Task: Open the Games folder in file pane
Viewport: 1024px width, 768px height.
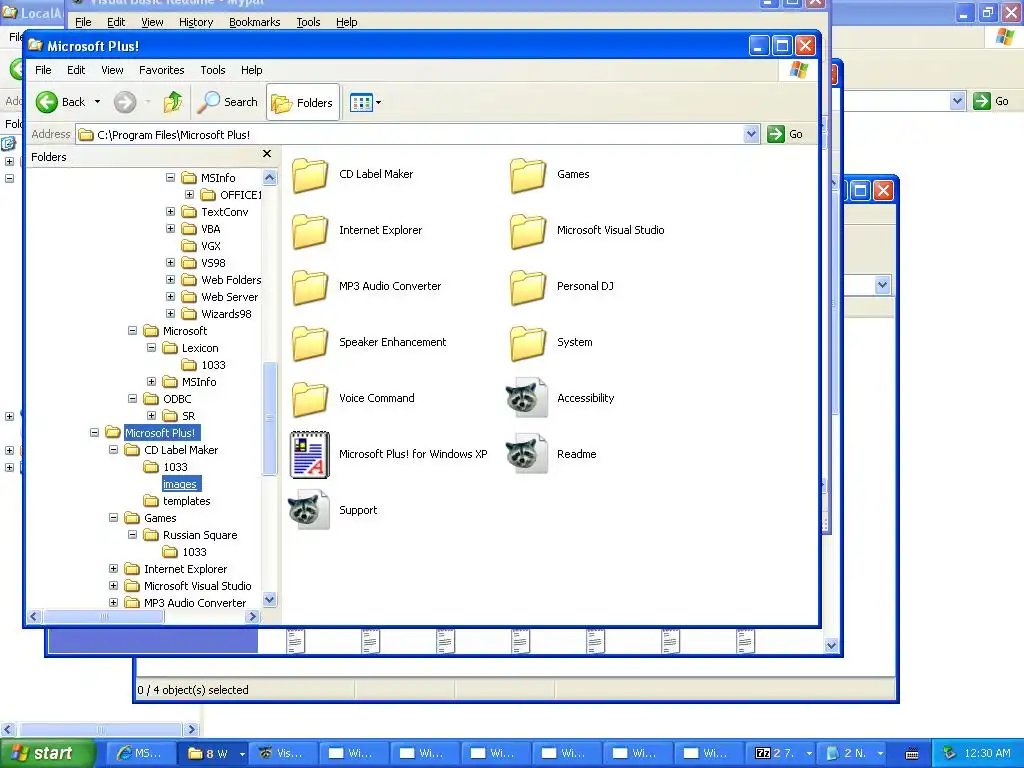Action: 528,174
